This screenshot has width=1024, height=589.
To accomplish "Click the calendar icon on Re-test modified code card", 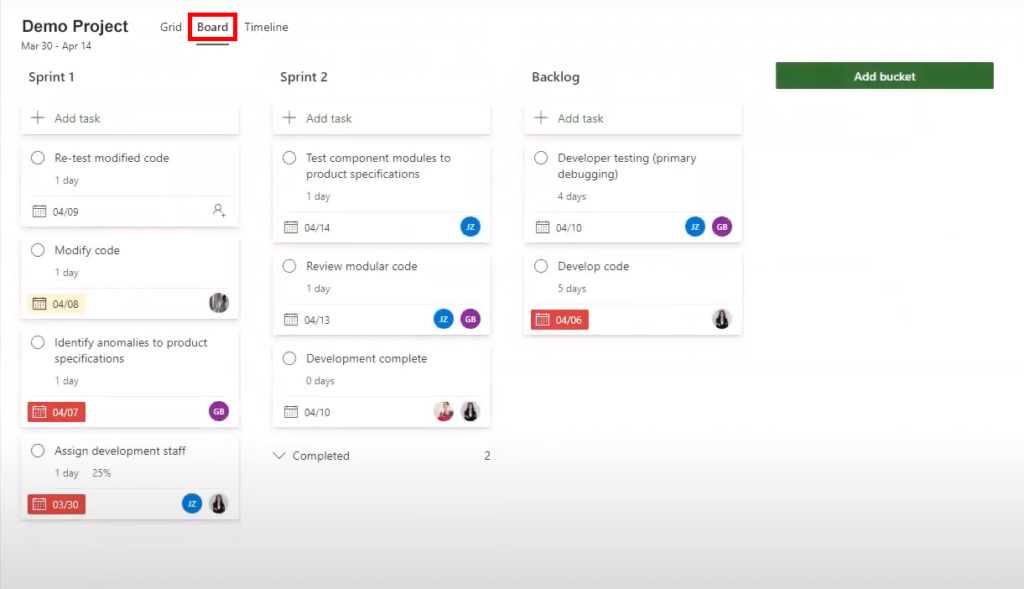I will coord(40,212).
